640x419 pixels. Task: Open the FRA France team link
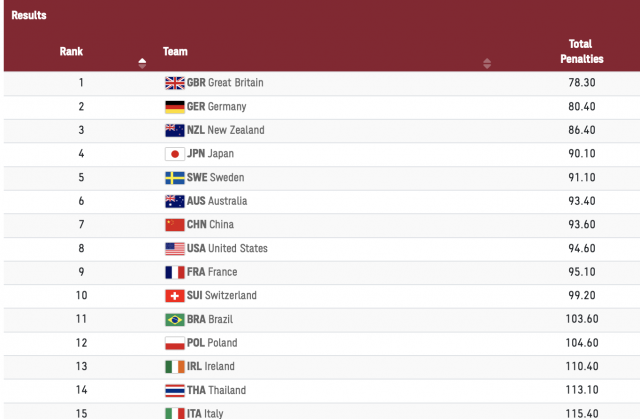pyautogui.click(x=212, y=272)
